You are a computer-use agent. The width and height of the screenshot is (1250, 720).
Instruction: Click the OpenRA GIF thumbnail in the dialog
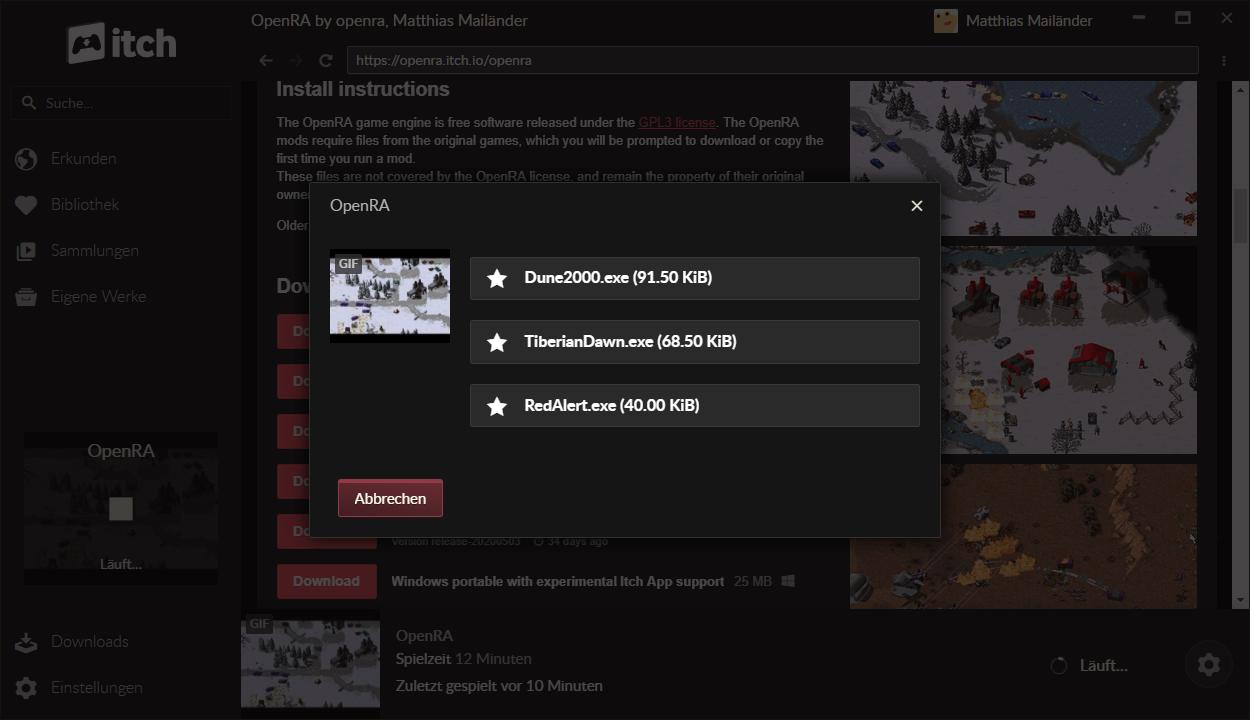coord(390,295)
